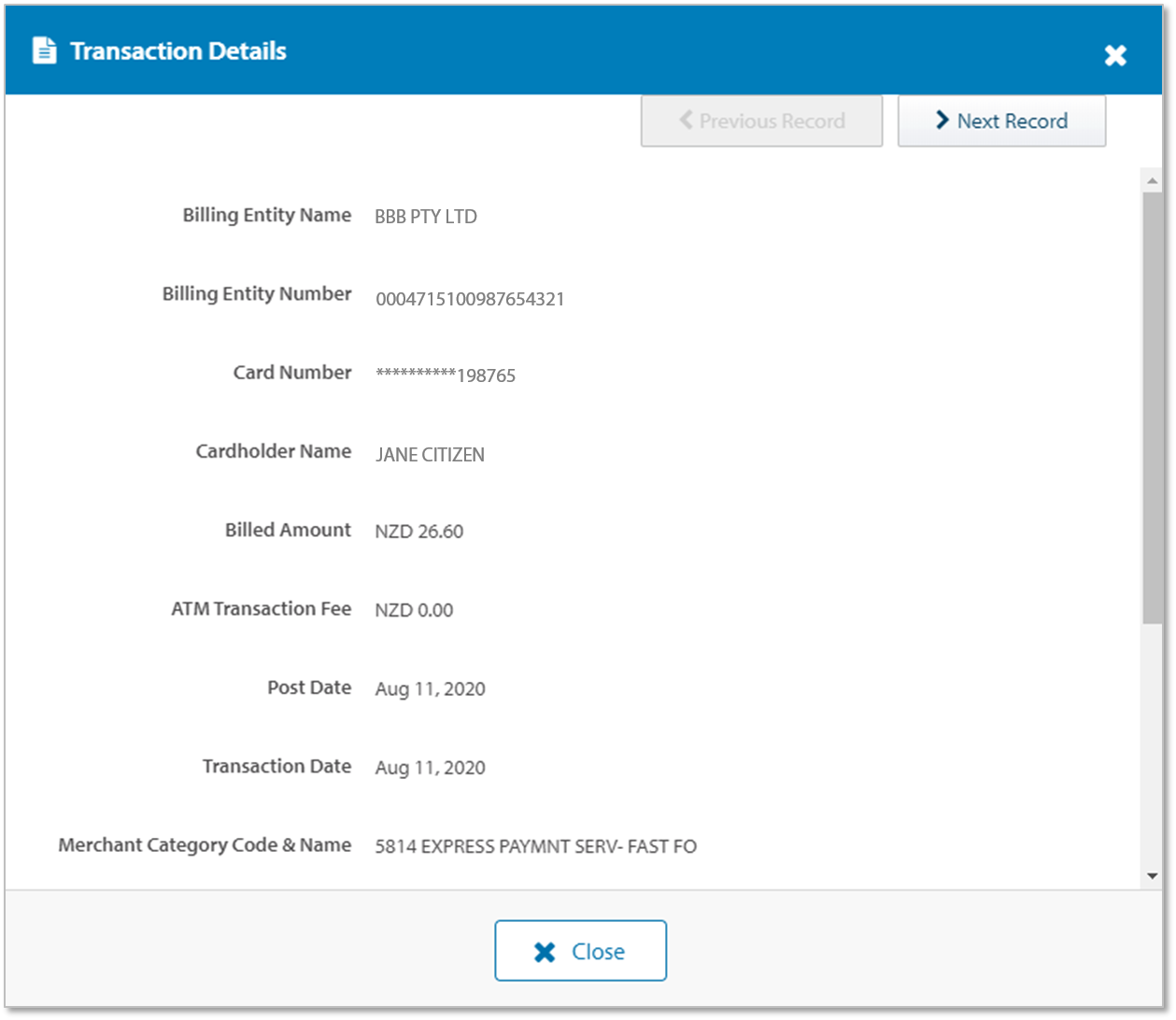Image resolution: width=1176 pixels, height=1020 pixels.
Task: Select the BBB PTY LTD entity name value
Action: pos(426,217)
